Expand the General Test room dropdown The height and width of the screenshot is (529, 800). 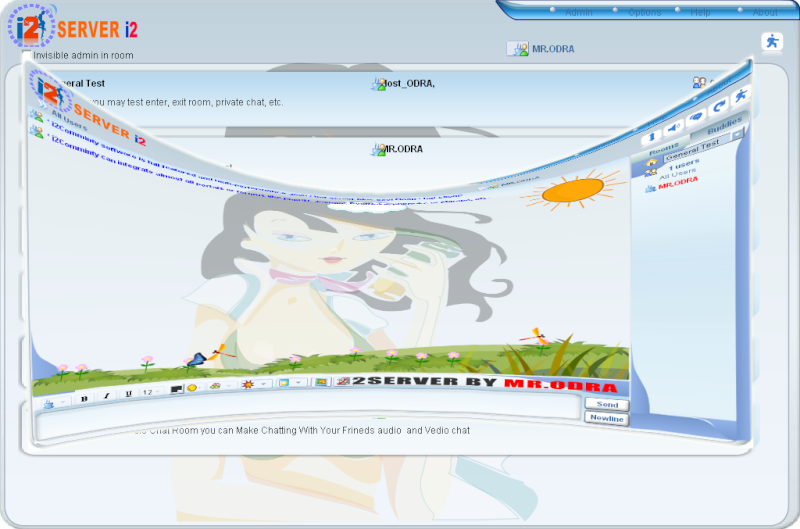(x=738, y=134)
